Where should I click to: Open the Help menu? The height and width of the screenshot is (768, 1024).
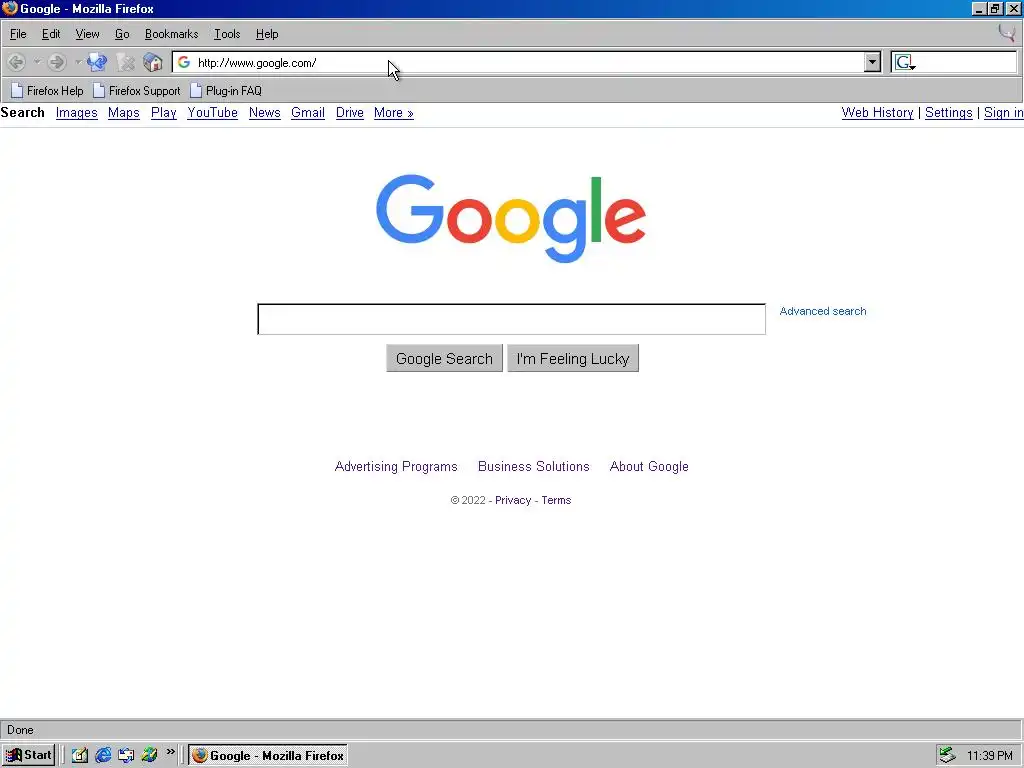coord(267,34)
